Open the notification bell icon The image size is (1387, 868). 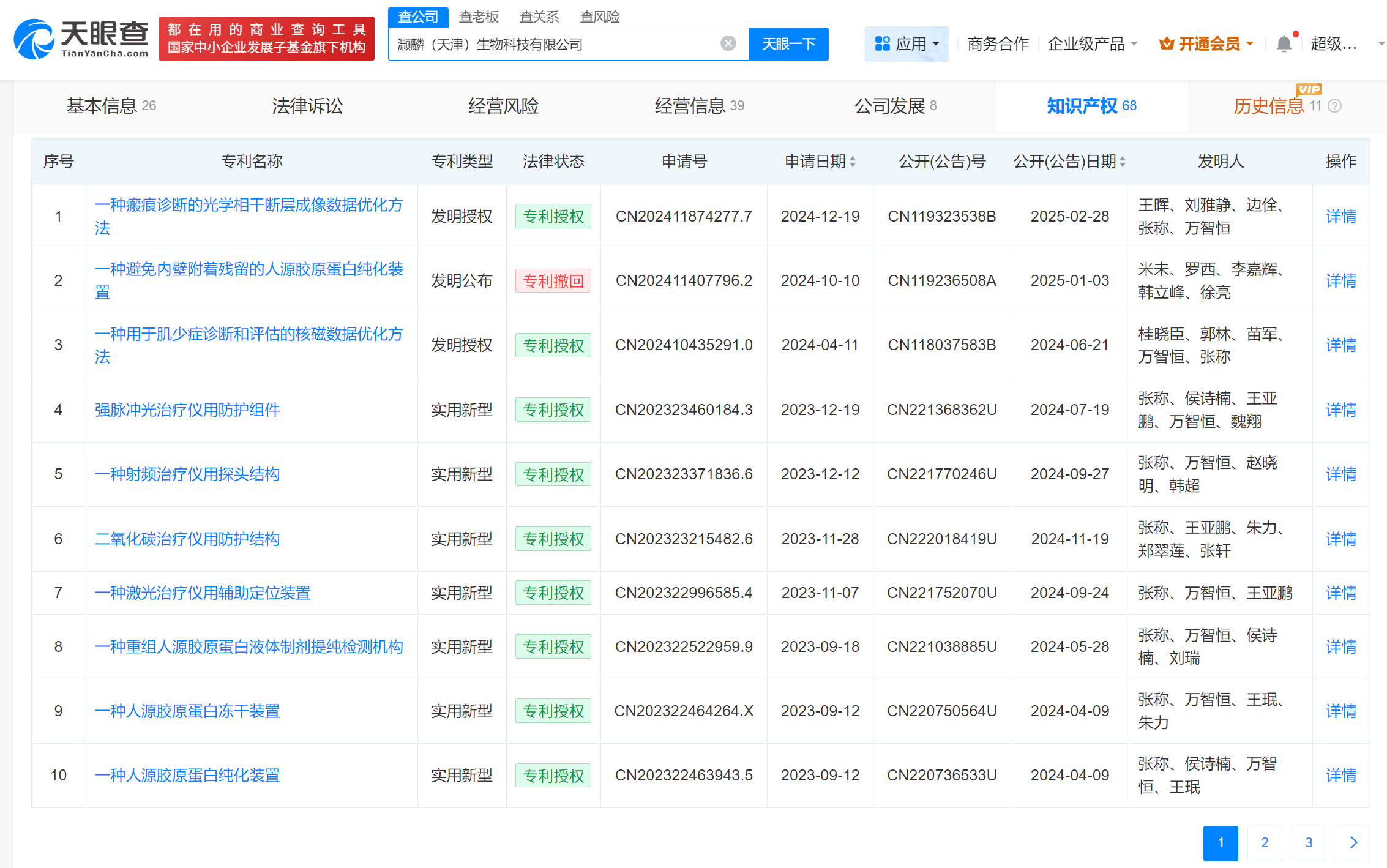(x=1284, y=44)
